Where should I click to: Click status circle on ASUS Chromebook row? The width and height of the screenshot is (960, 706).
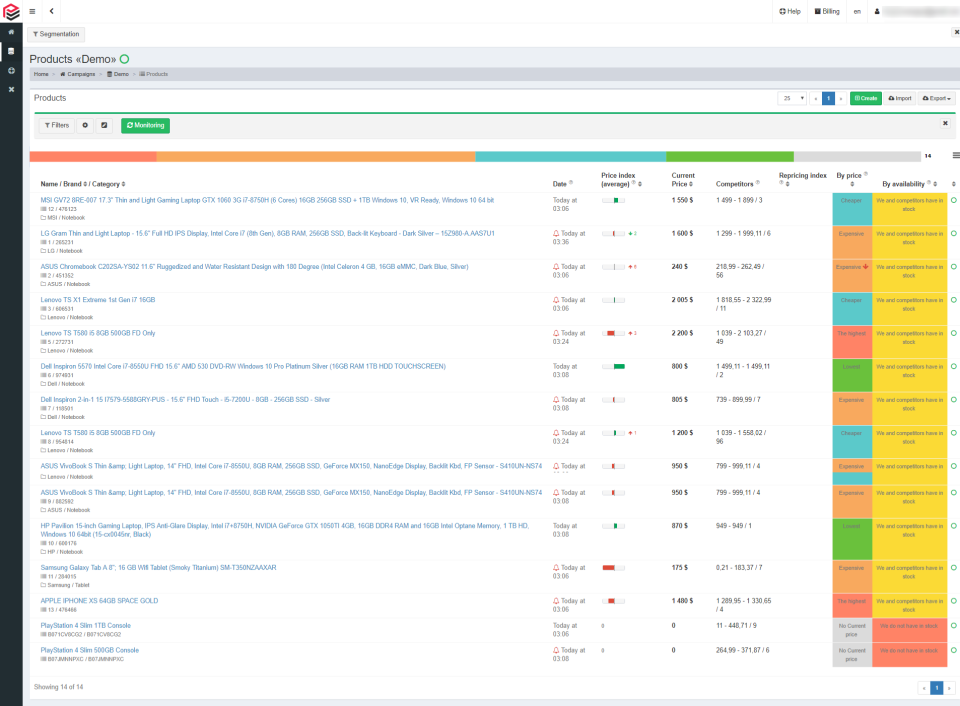(x=953, y=266)
